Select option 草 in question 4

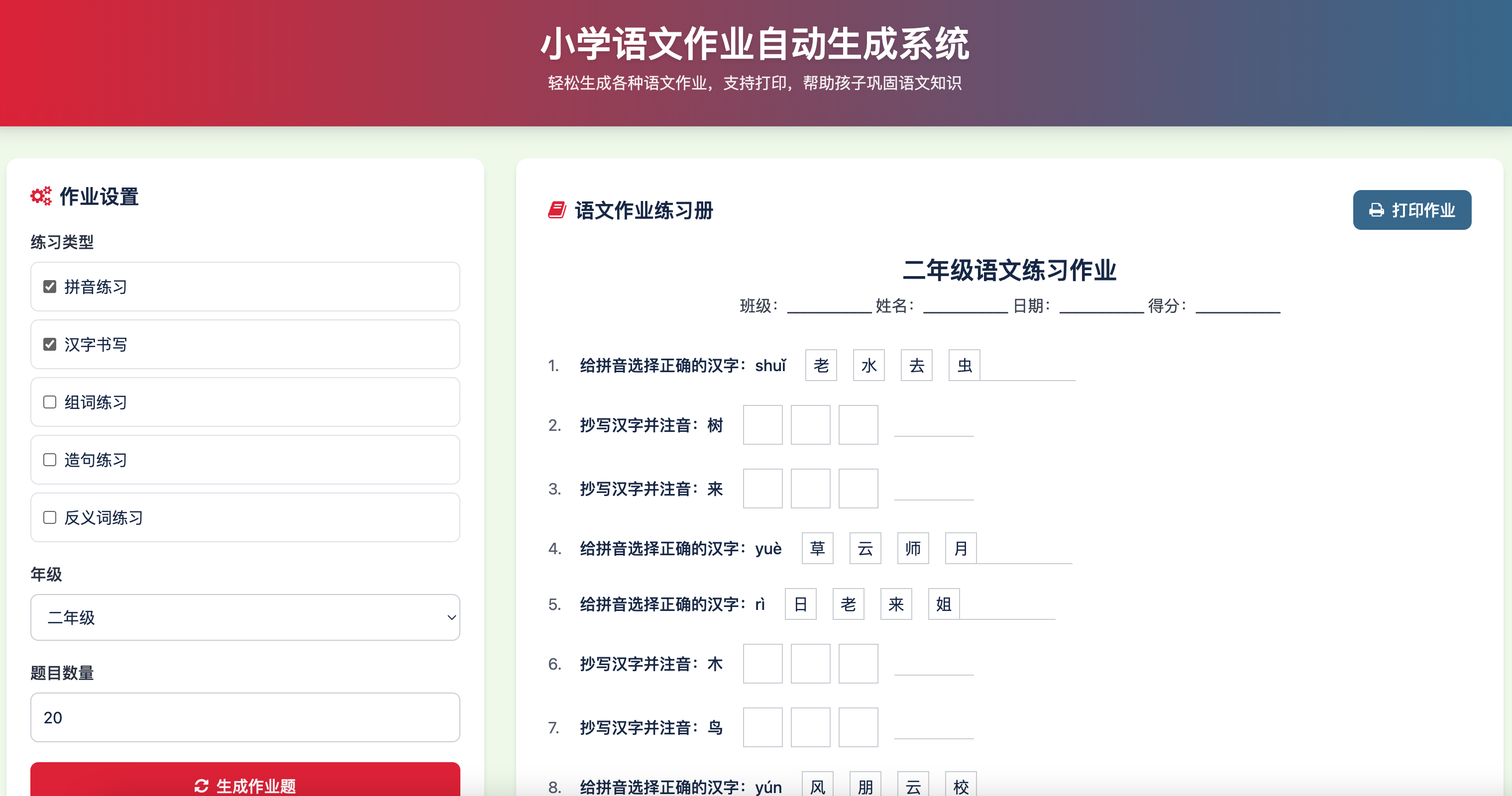(x=818, y=548)
